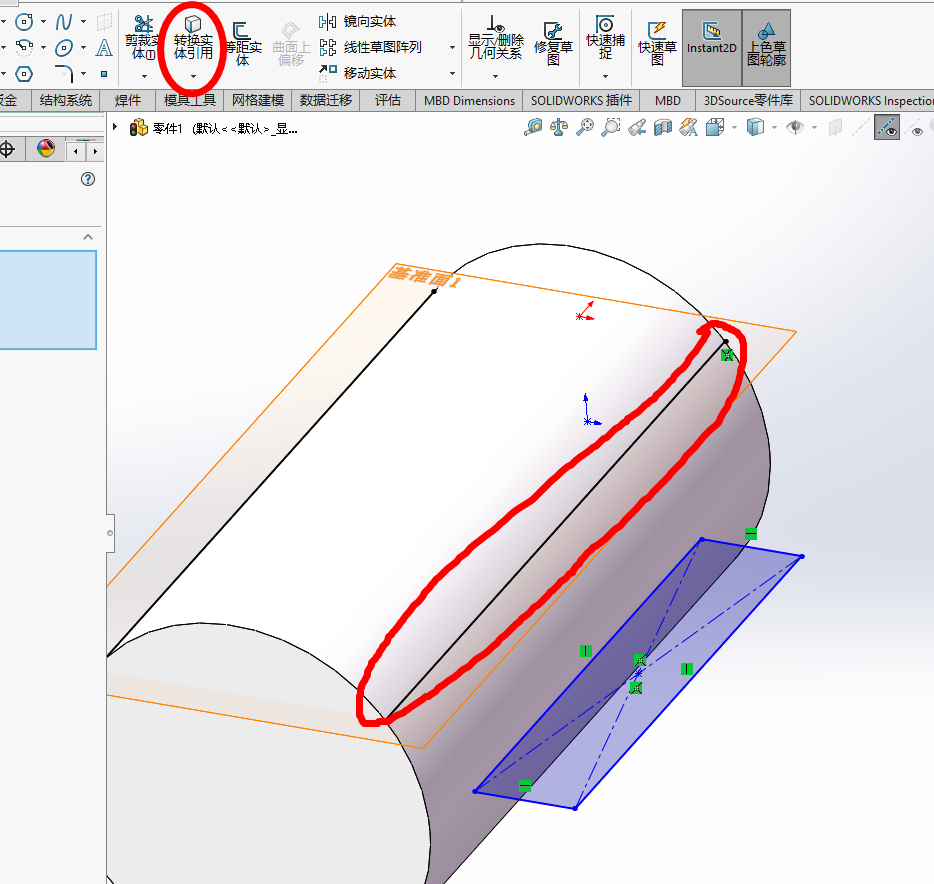Click the 等距实体 offset entities tool
The width and height of the screenshot is (934, 884).
(x=242, y=44)
